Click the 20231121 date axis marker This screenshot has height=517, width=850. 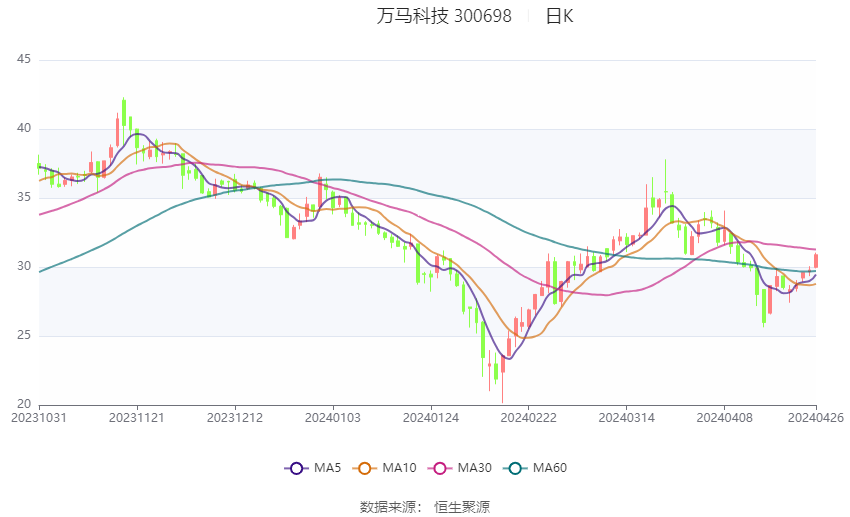[x=137, y=418]
